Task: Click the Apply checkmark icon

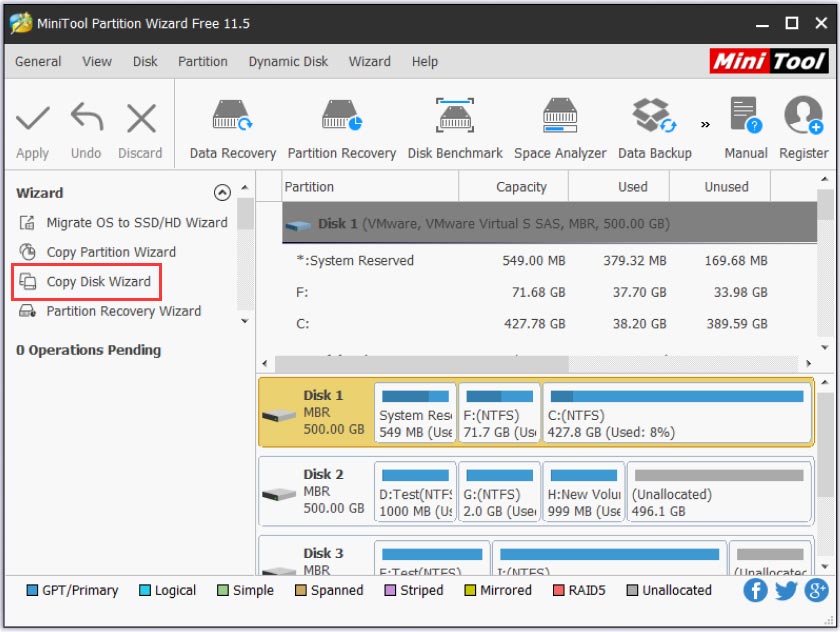Action: [x=33, y=118]
